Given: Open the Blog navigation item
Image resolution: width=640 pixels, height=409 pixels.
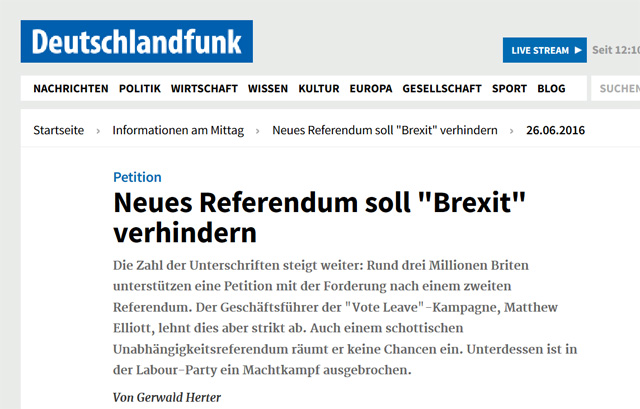Looking at the screenshot, I should coord(551,89).
